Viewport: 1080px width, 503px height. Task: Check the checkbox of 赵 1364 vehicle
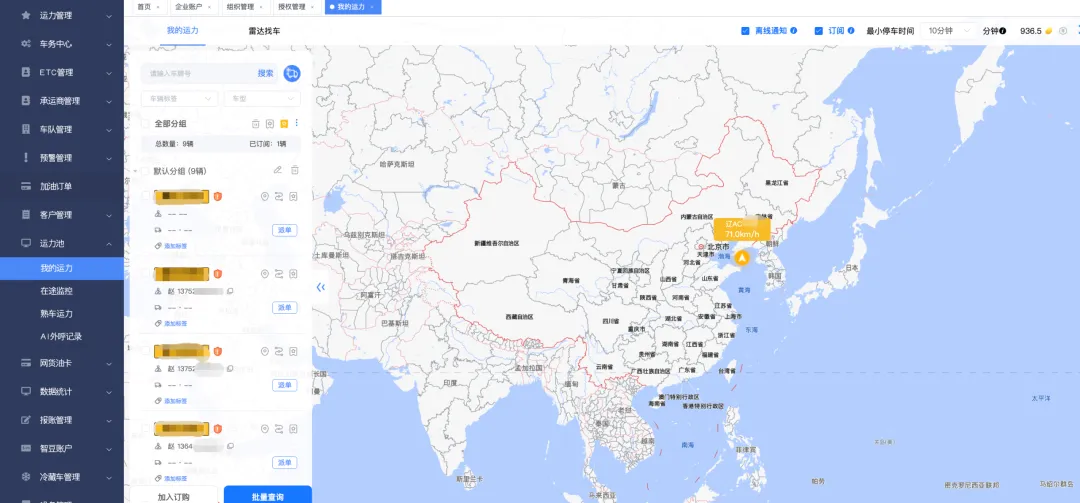[145, 429]
